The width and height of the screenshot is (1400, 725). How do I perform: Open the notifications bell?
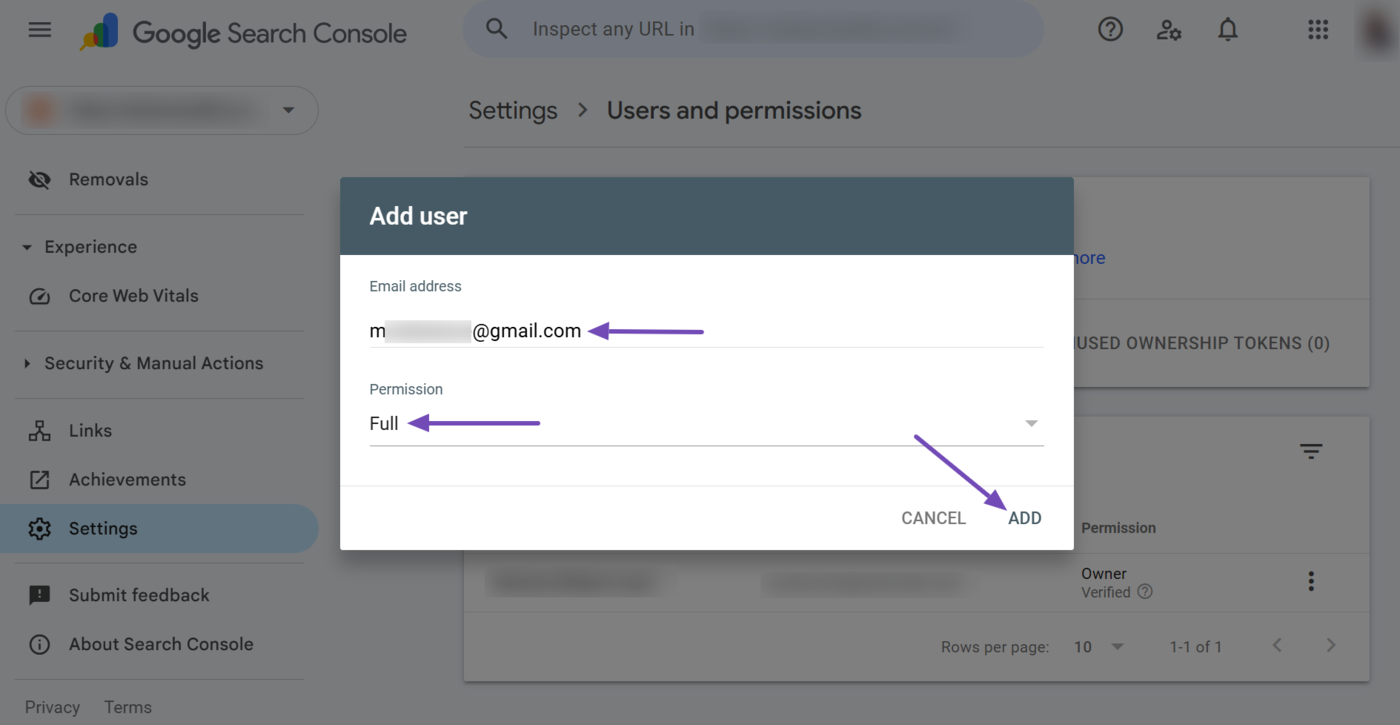(x=1228, y=30)
